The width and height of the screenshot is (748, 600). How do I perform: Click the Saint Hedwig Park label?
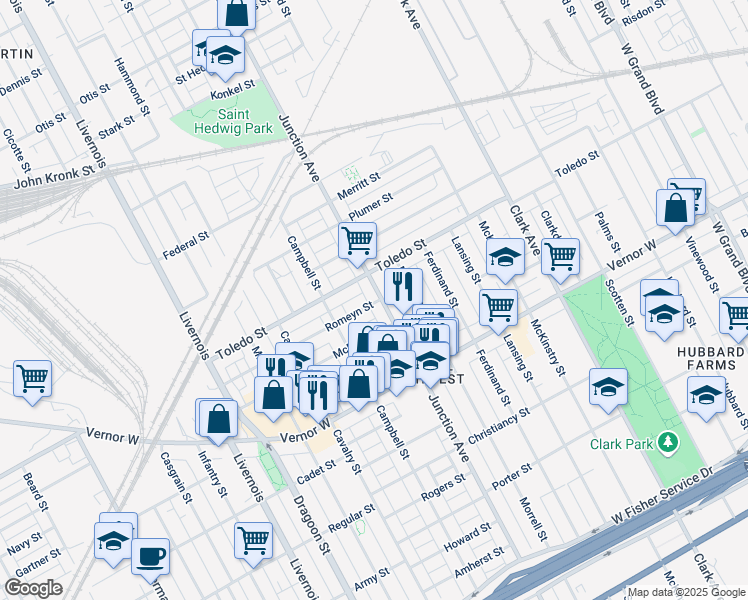(233, 121)
